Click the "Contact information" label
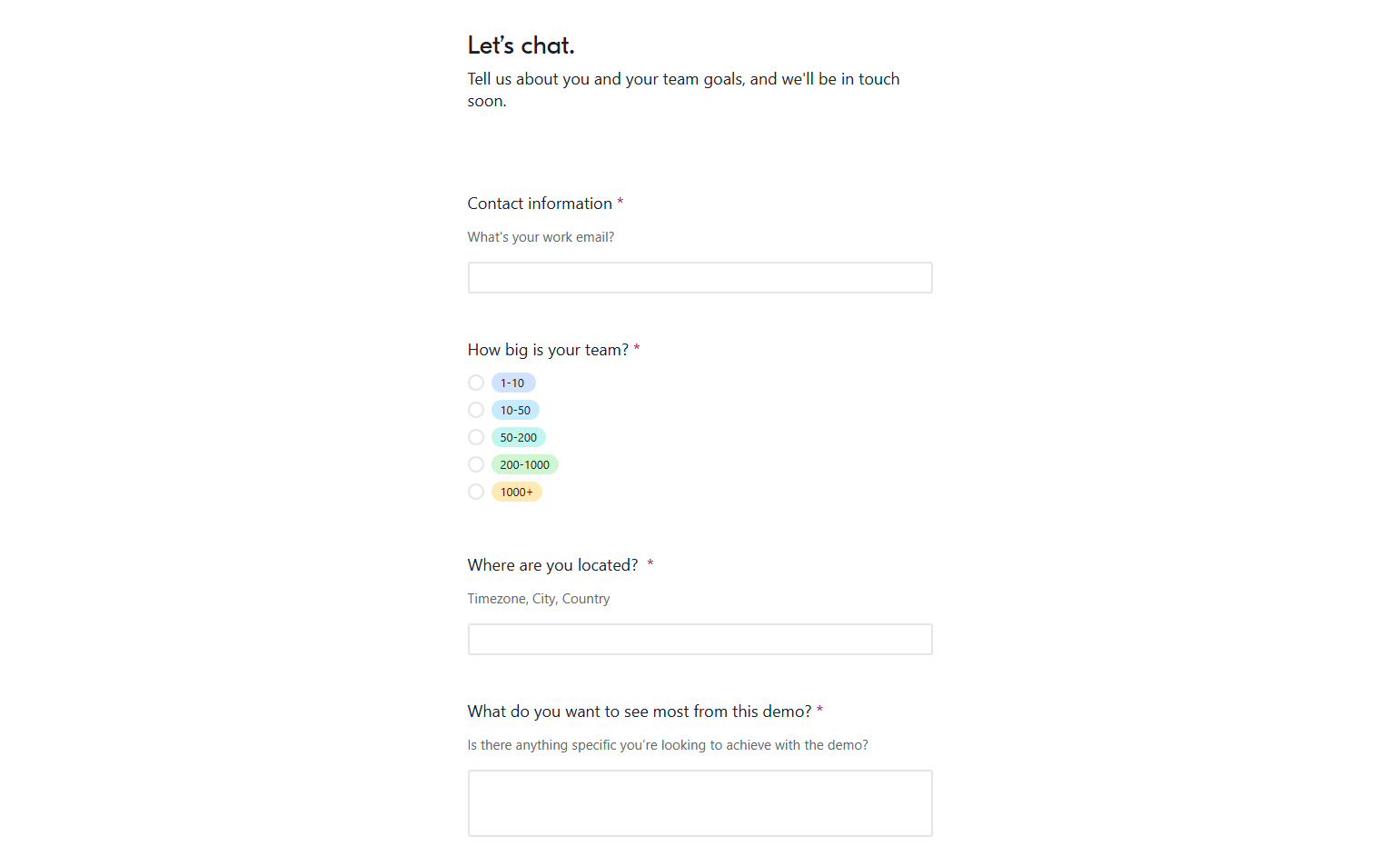This screenshot has height=866, width=1400. tap(540, 204)
